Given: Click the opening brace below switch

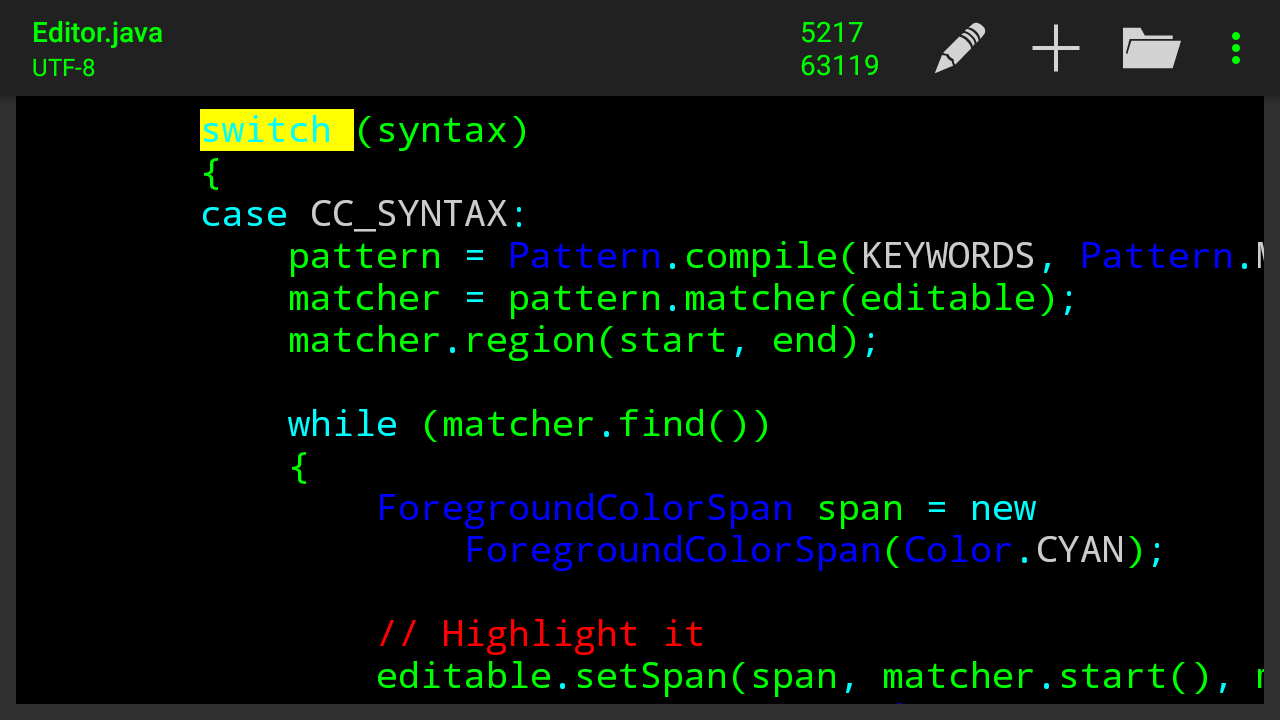Looking at the screenshot, I should pyautogui.click(x=210, y=173).
